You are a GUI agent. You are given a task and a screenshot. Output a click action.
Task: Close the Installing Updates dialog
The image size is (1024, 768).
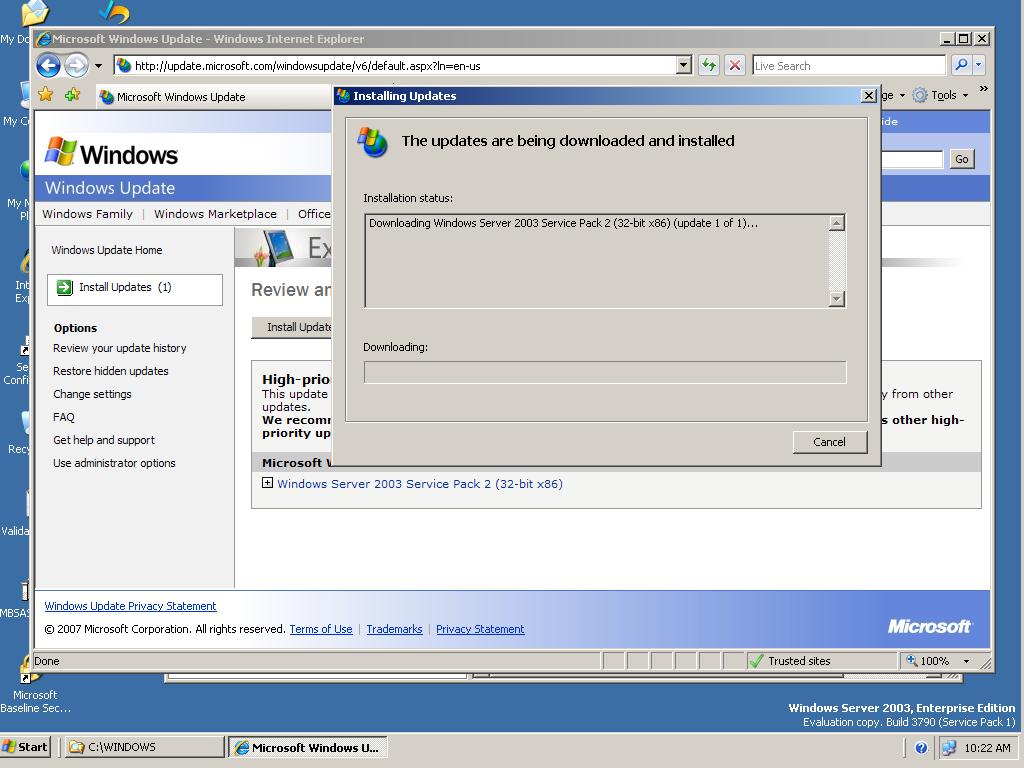(869, 96)
